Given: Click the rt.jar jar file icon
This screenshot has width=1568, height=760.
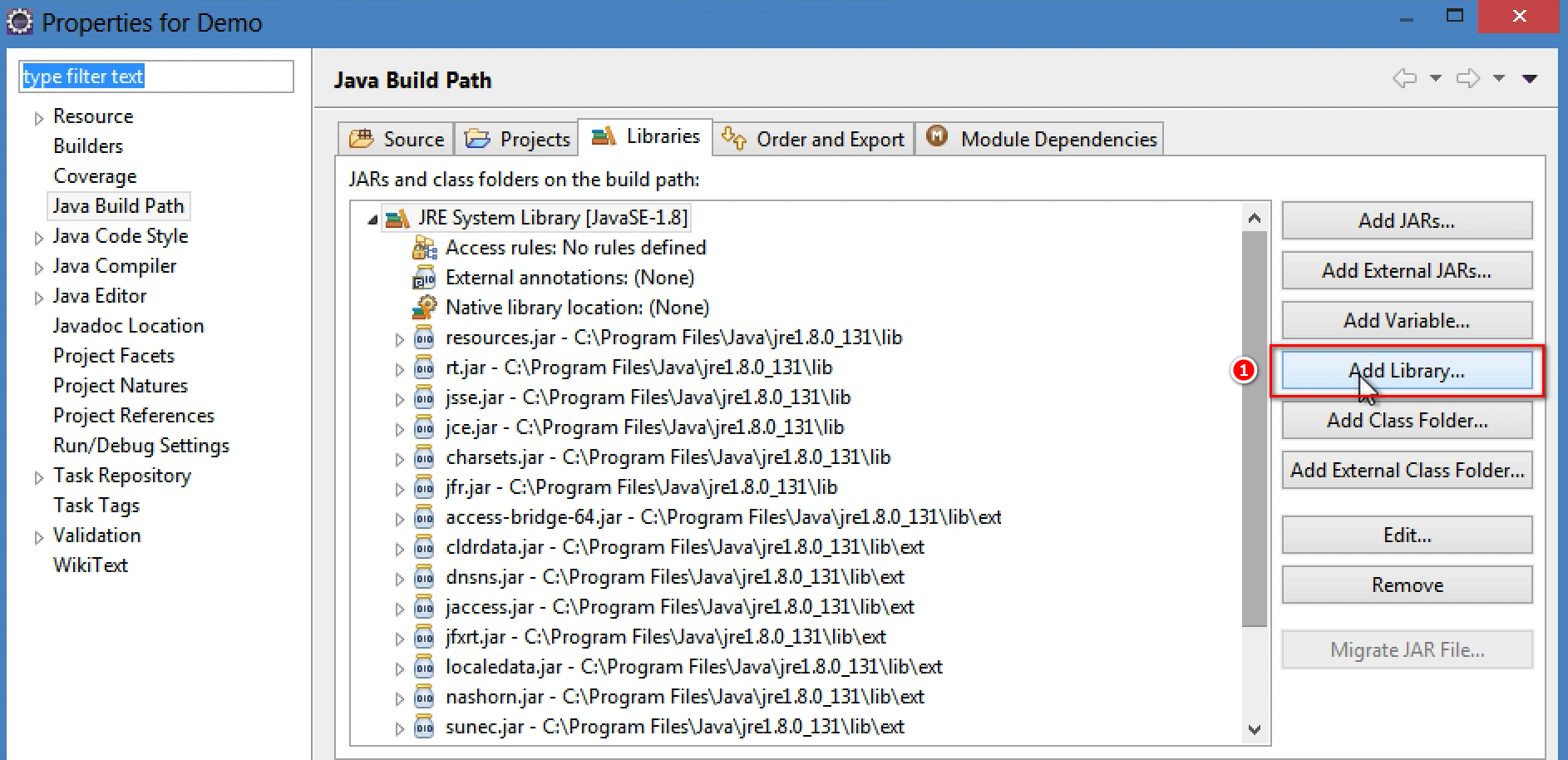Looking at the screenshot, I should tap(424, 368).
